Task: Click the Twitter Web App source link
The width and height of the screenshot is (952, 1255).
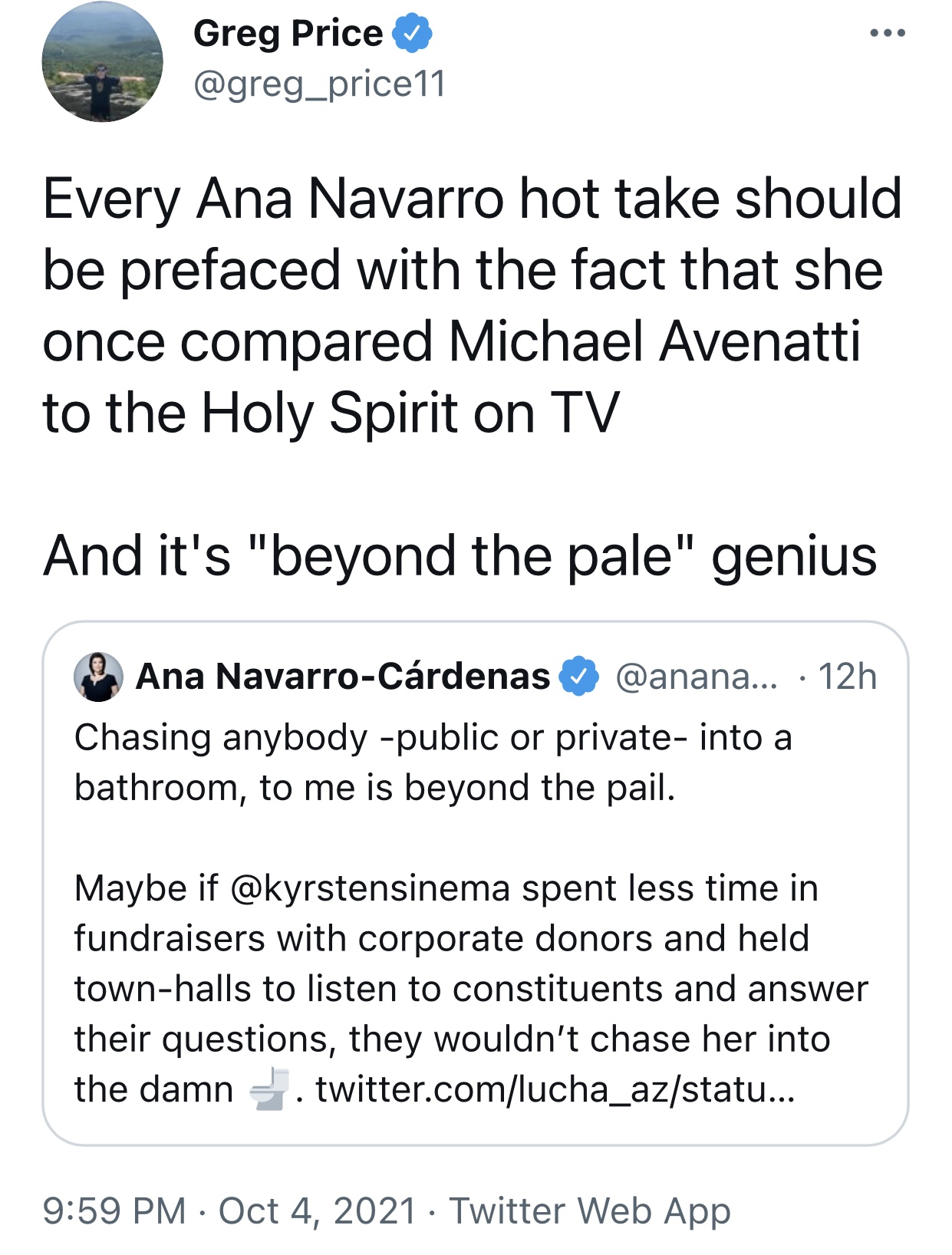Action: 589,1211
